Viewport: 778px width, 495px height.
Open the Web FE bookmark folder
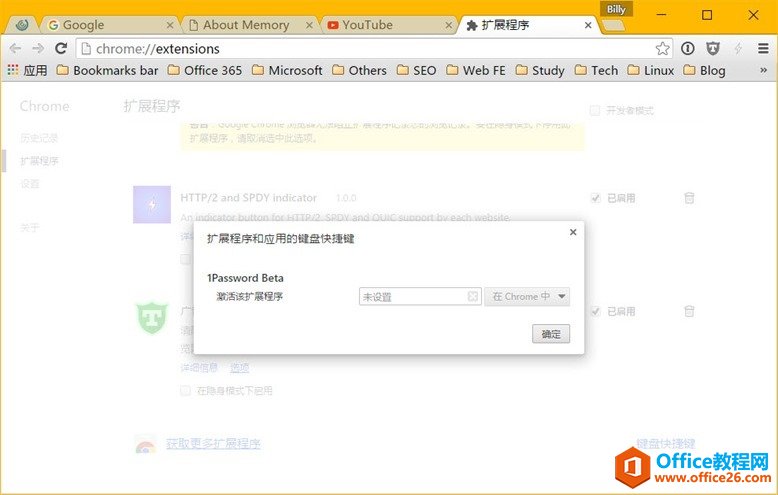[475, 70]
